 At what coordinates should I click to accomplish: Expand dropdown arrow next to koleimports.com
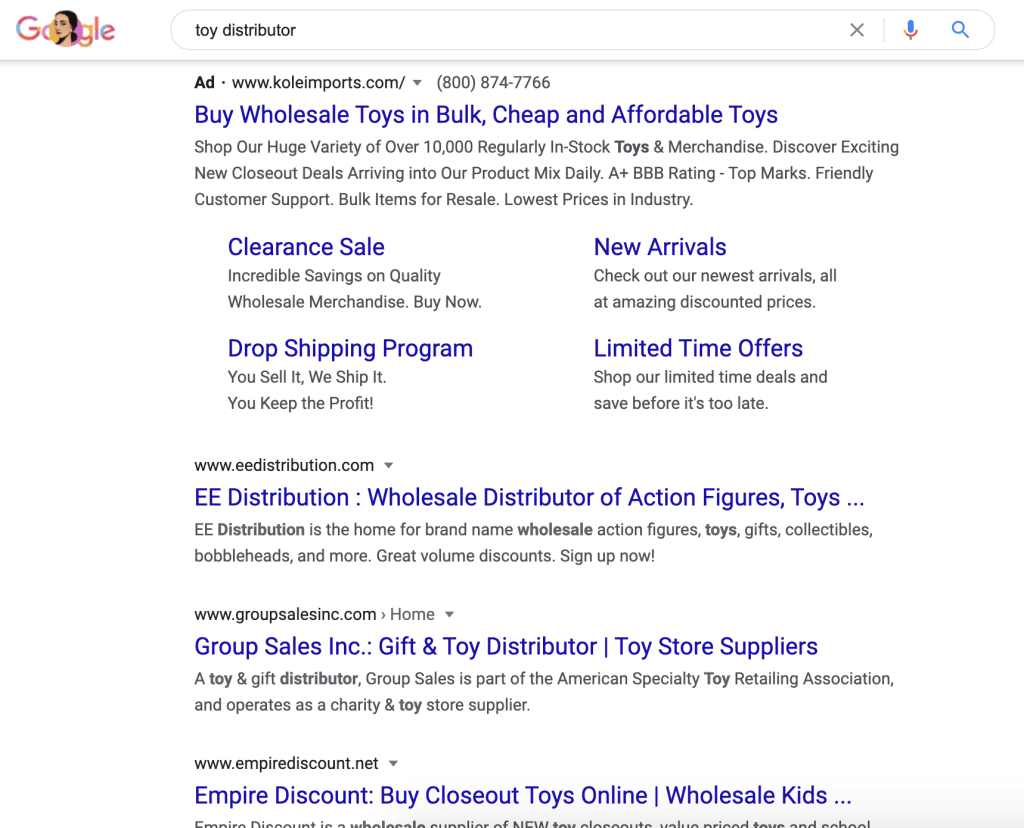417,83
